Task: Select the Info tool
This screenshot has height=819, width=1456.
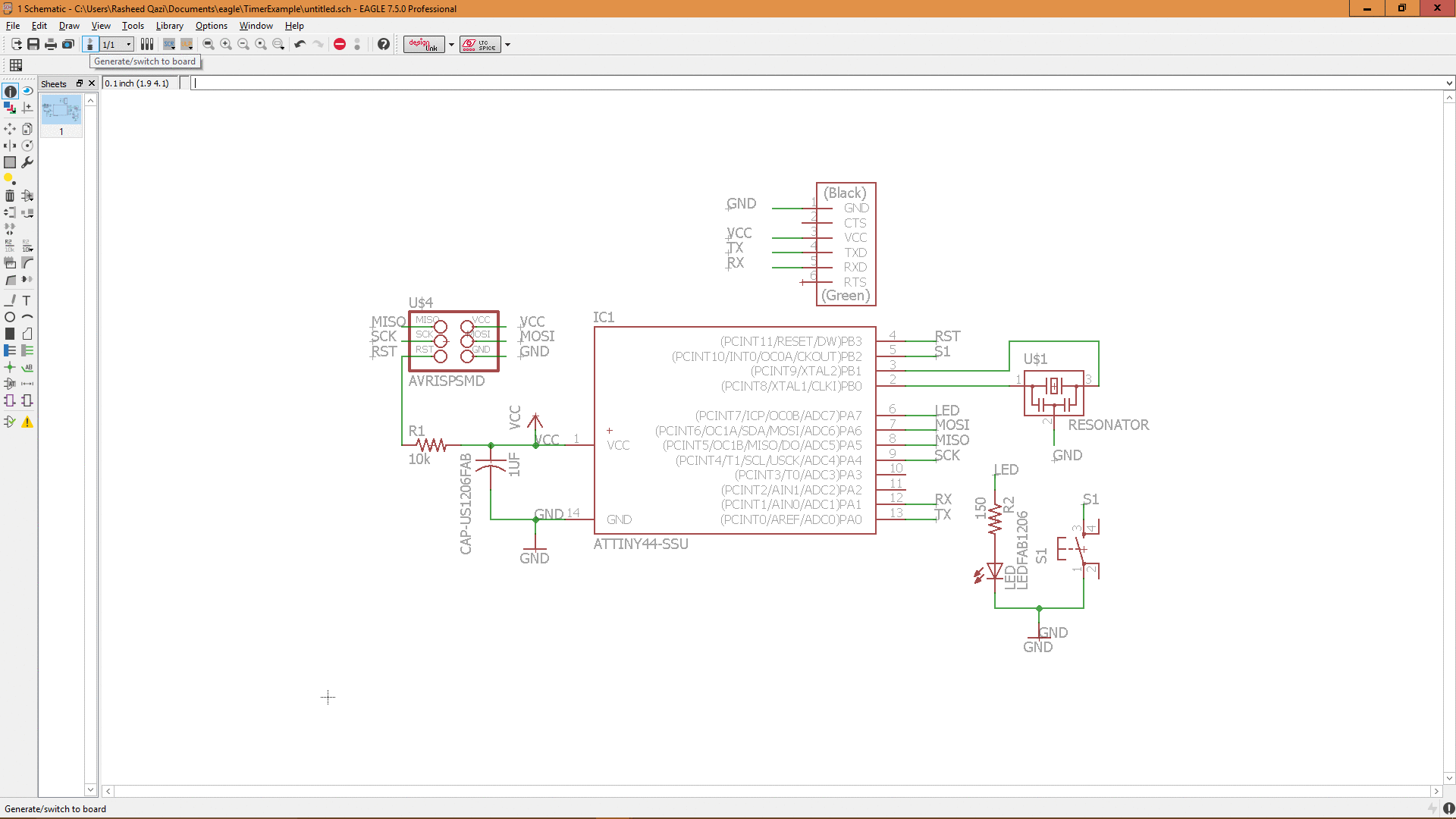Action: (x=10, y=92)
